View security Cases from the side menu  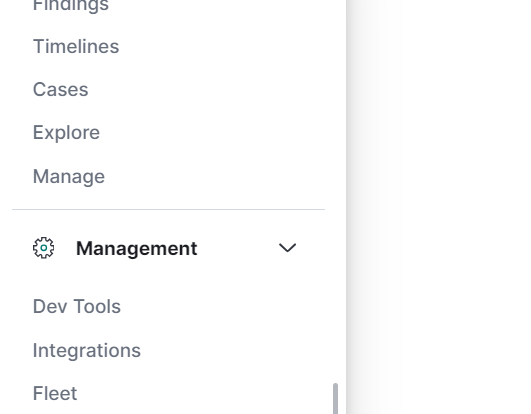[x=60, y=89]
